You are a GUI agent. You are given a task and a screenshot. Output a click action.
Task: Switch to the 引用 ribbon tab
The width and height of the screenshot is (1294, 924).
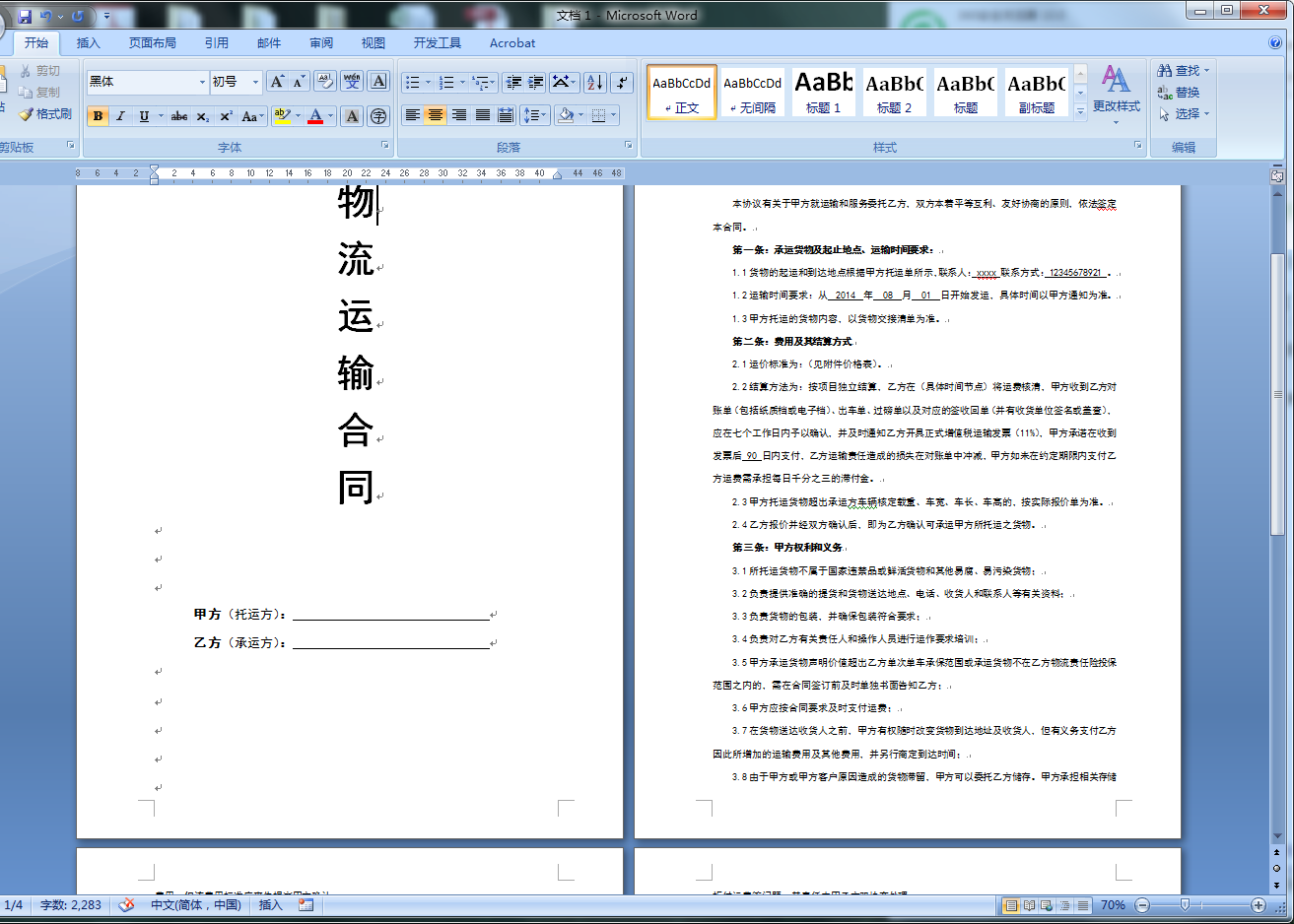(x=217, y=43)
